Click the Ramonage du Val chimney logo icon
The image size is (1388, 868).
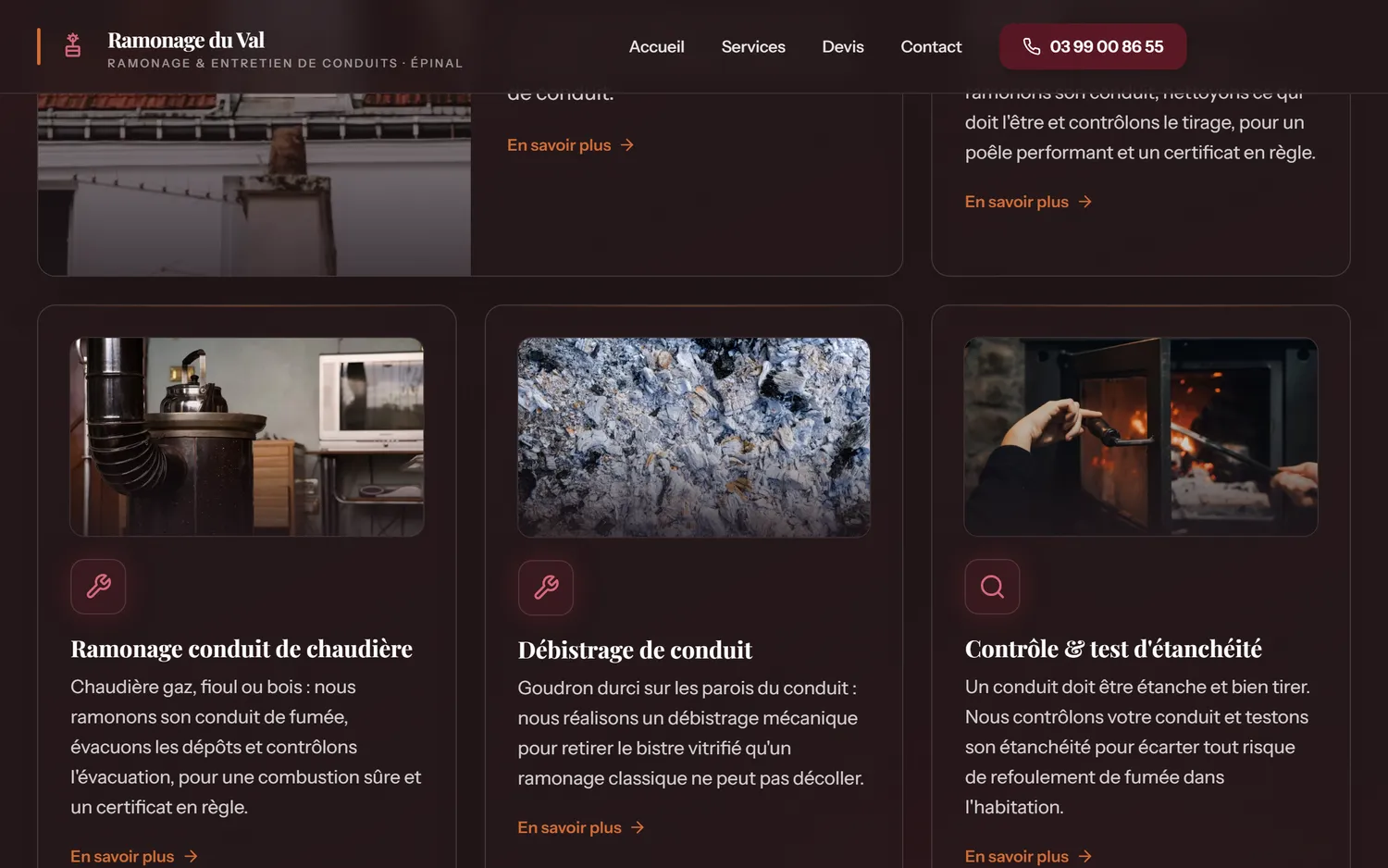click(73, 45)
